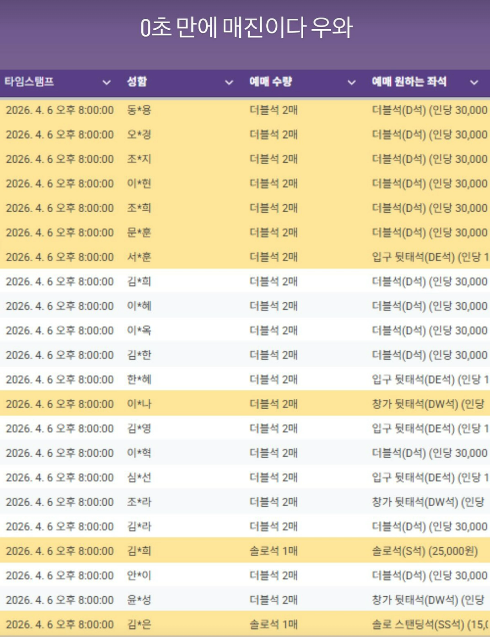
Task: Select name cell 조*라
Action: [139, 502]
